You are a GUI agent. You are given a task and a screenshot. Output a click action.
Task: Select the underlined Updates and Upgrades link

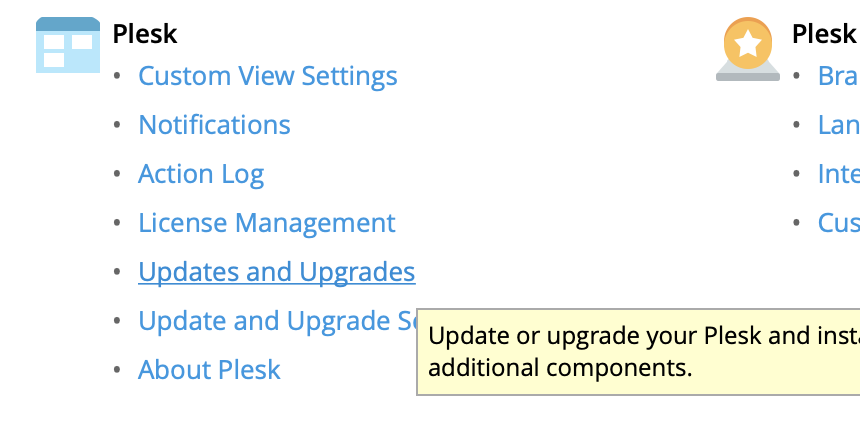276,272
